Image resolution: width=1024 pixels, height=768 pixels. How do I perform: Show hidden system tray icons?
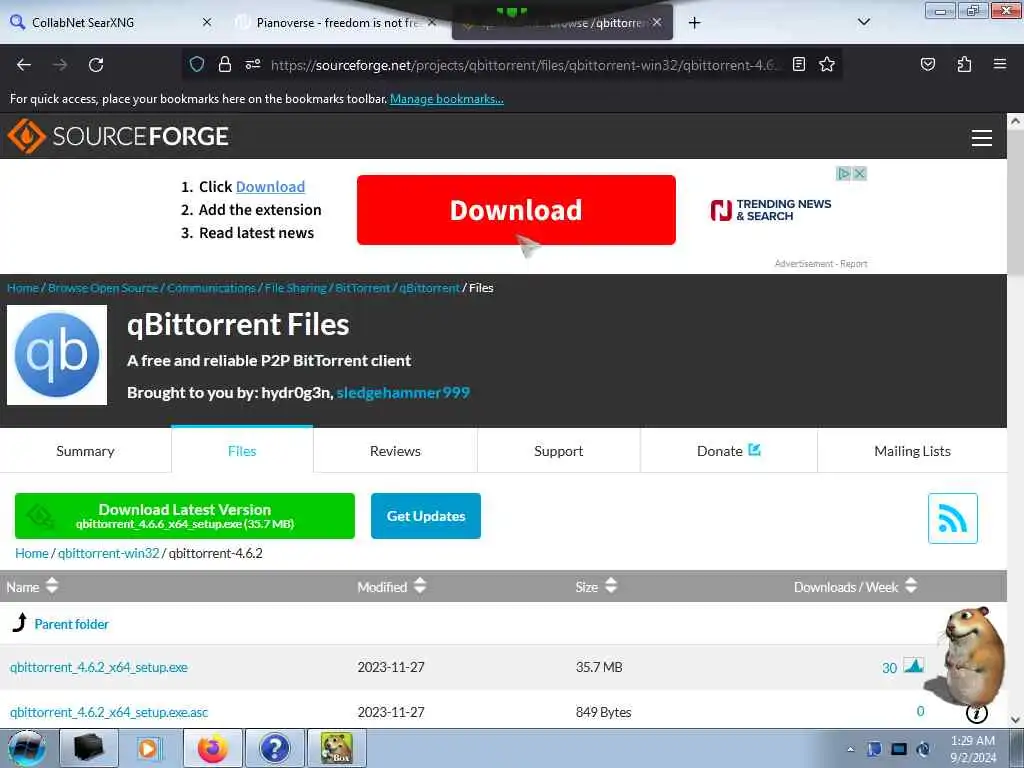pos(850,750)
